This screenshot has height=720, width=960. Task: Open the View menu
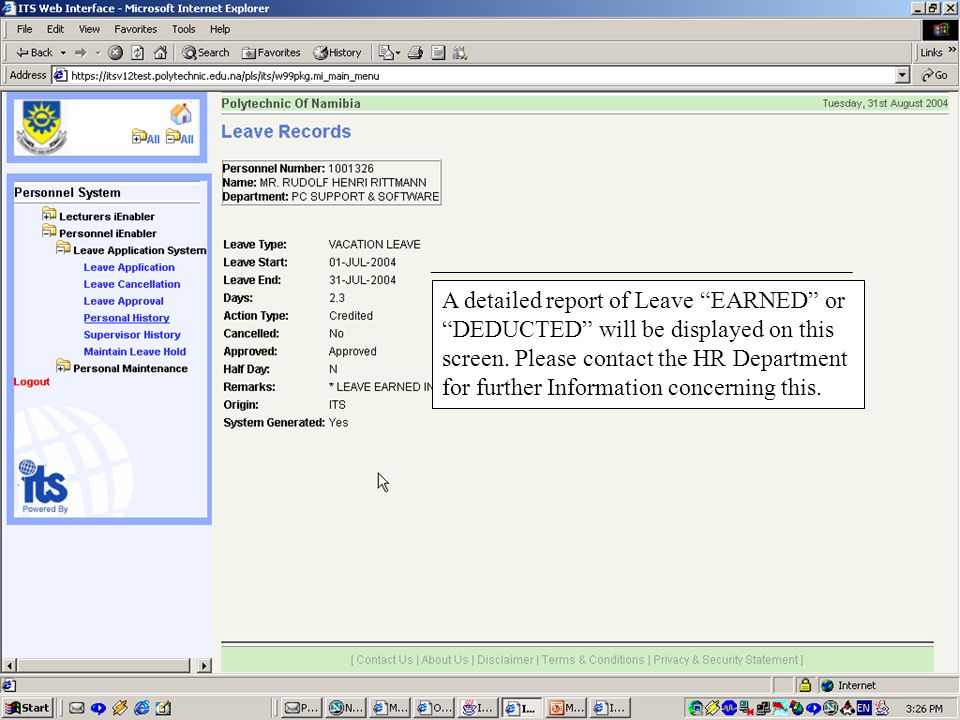[89, 29]
